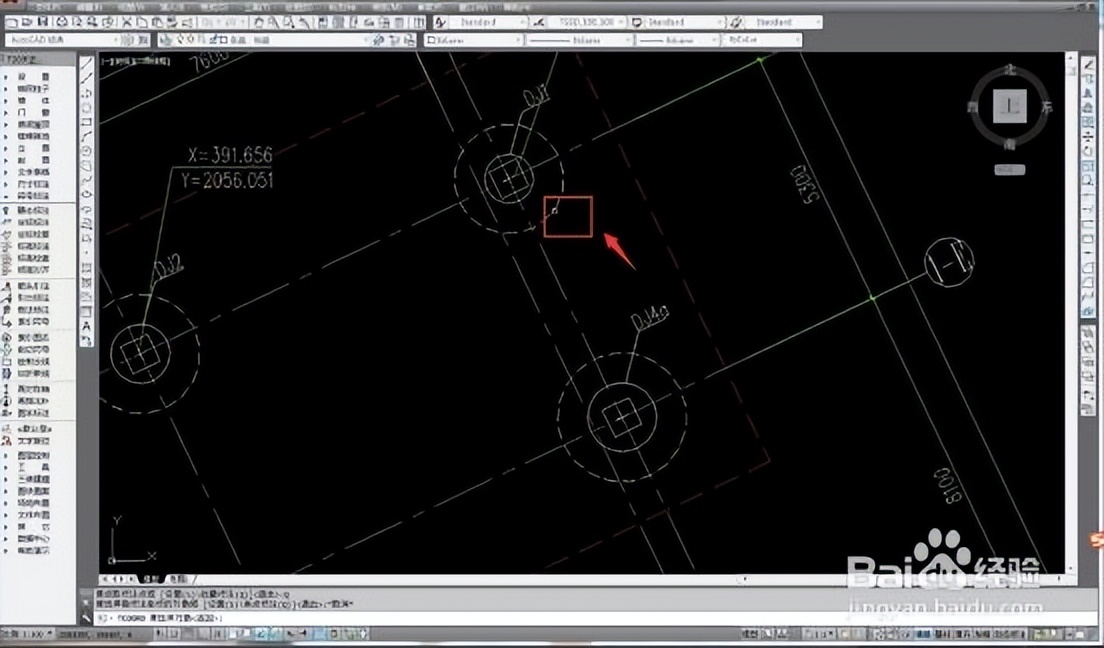Switch to the Model (模型) tab

pyautogui.click(x=150, y=579)
